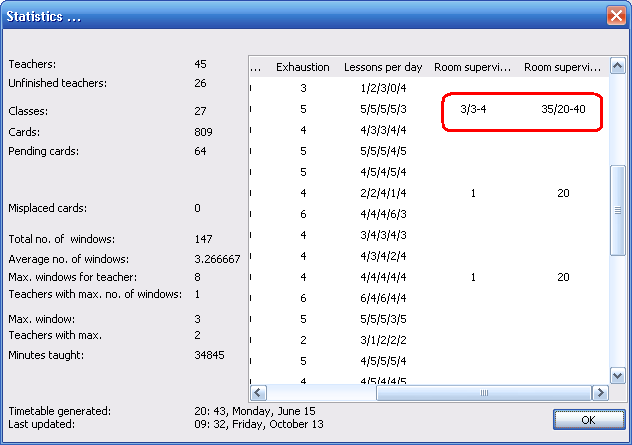Viewport: 632px width, 445px height.
Task: Sort by the Exhaustion column header
Action: pyautogui.click(x=302, y=67)
